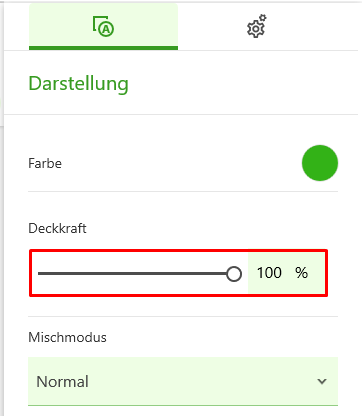The image size is (362, 416).
Task: Click the Normal text in the blend mode box
Action: pos(62,382)
